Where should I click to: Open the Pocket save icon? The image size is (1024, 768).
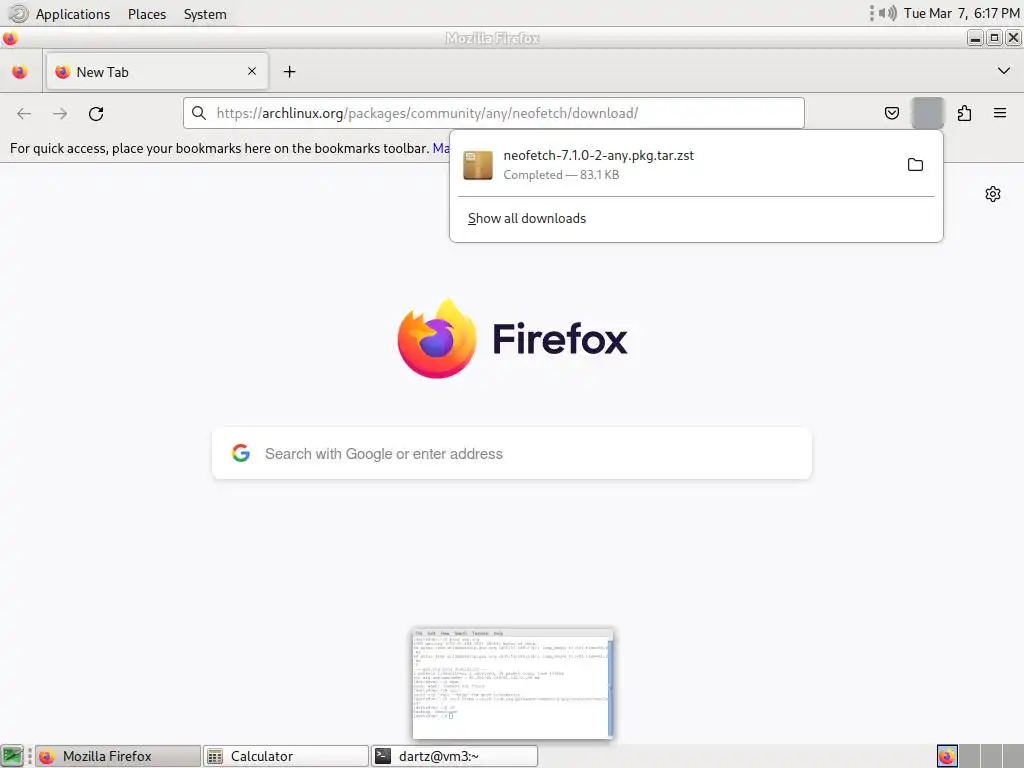click(x=891, y=113)
